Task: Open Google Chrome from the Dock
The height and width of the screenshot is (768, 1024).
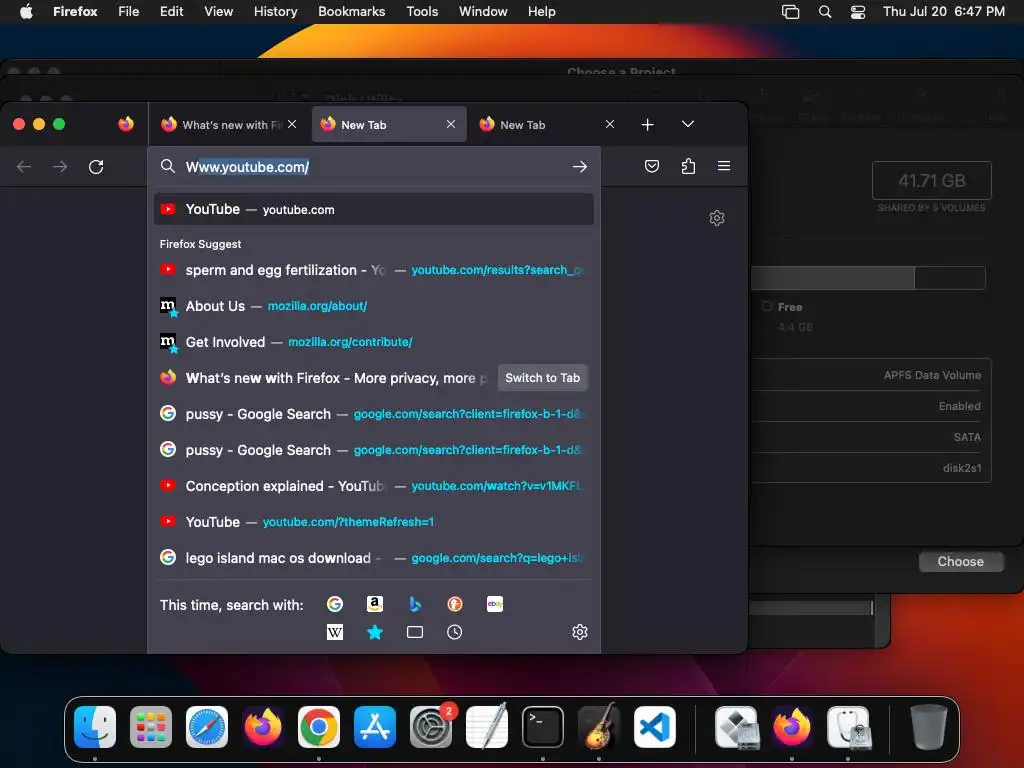Action: pos(319,727)
